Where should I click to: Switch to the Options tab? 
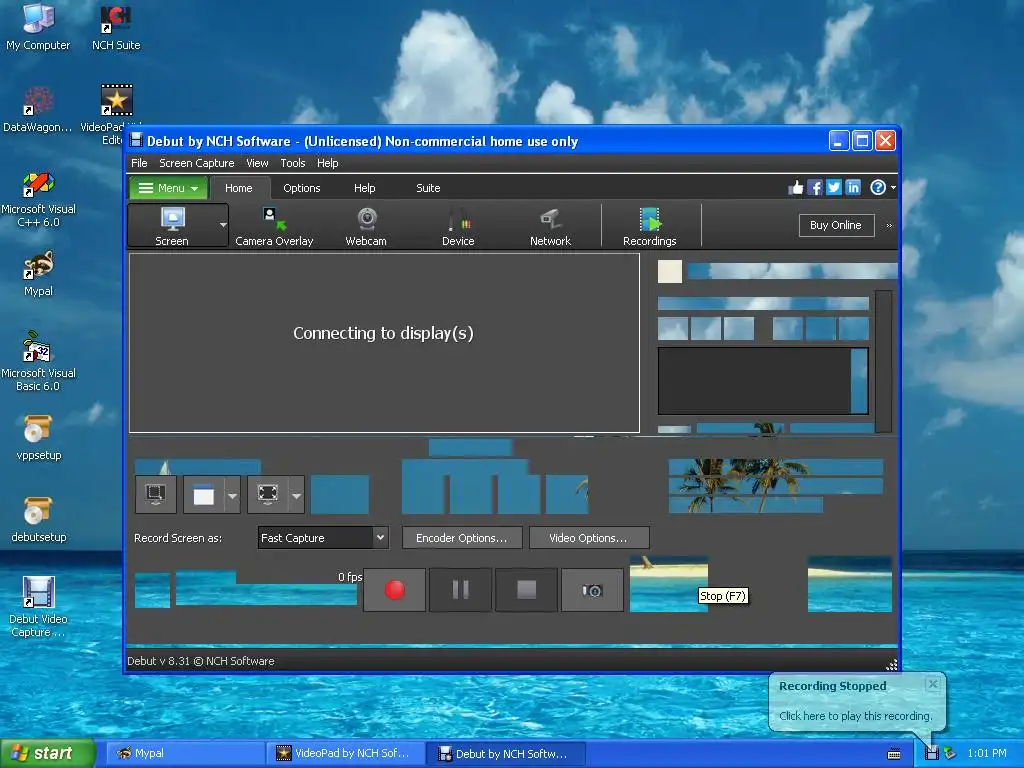click(x=302, y=188)
